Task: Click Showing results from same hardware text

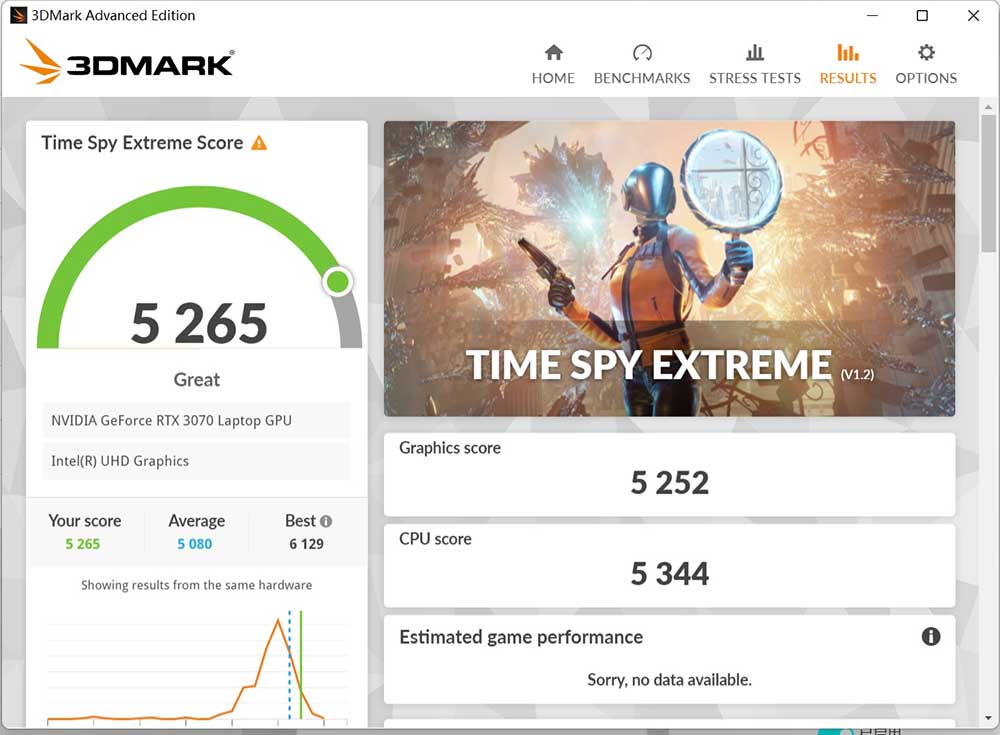Action: [x=196, y=585]
